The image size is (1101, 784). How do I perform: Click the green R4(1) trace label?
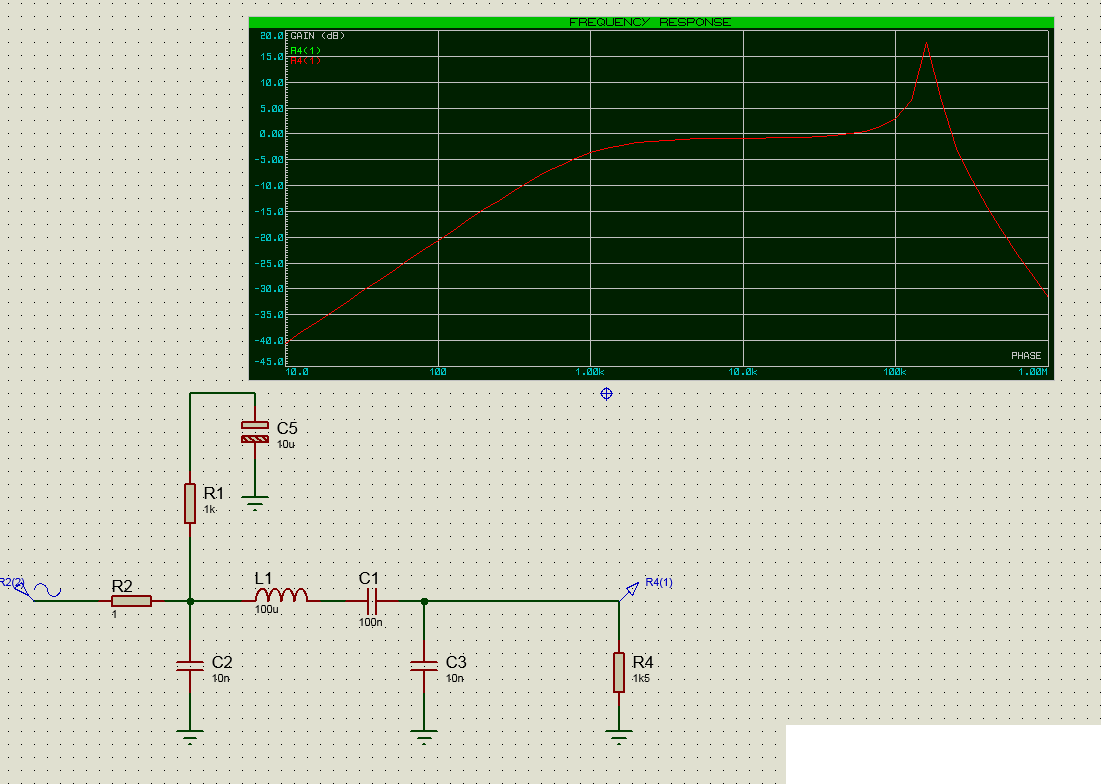click(305, 51)
